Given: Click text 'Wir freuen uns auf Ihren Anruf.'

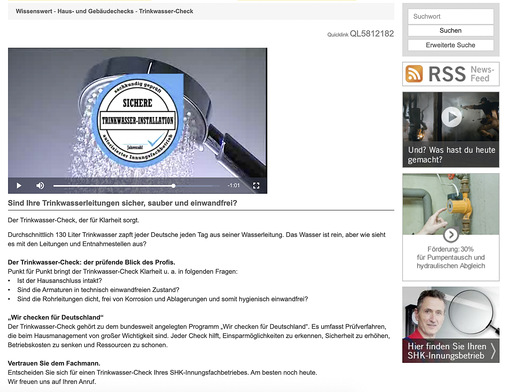Looking at the screenshot, I should (x=52, y=382).
